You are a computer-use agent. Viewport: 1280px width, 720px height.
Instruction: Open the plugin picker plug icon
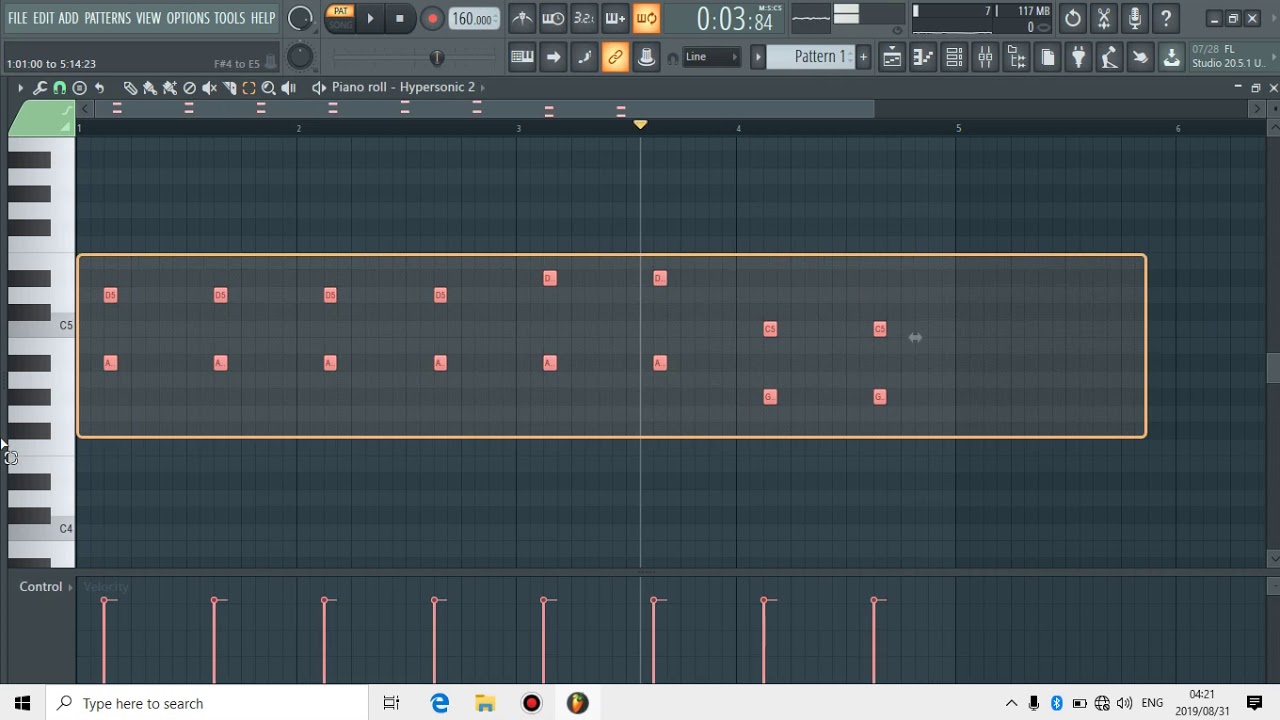pos(1078,57)
